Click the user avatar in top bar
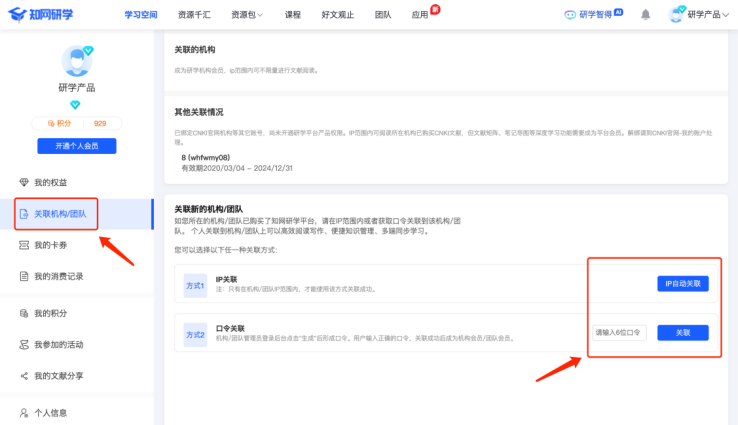Image resolution: width=738 pixels, height=425 pixels. (x=674, y=15)
